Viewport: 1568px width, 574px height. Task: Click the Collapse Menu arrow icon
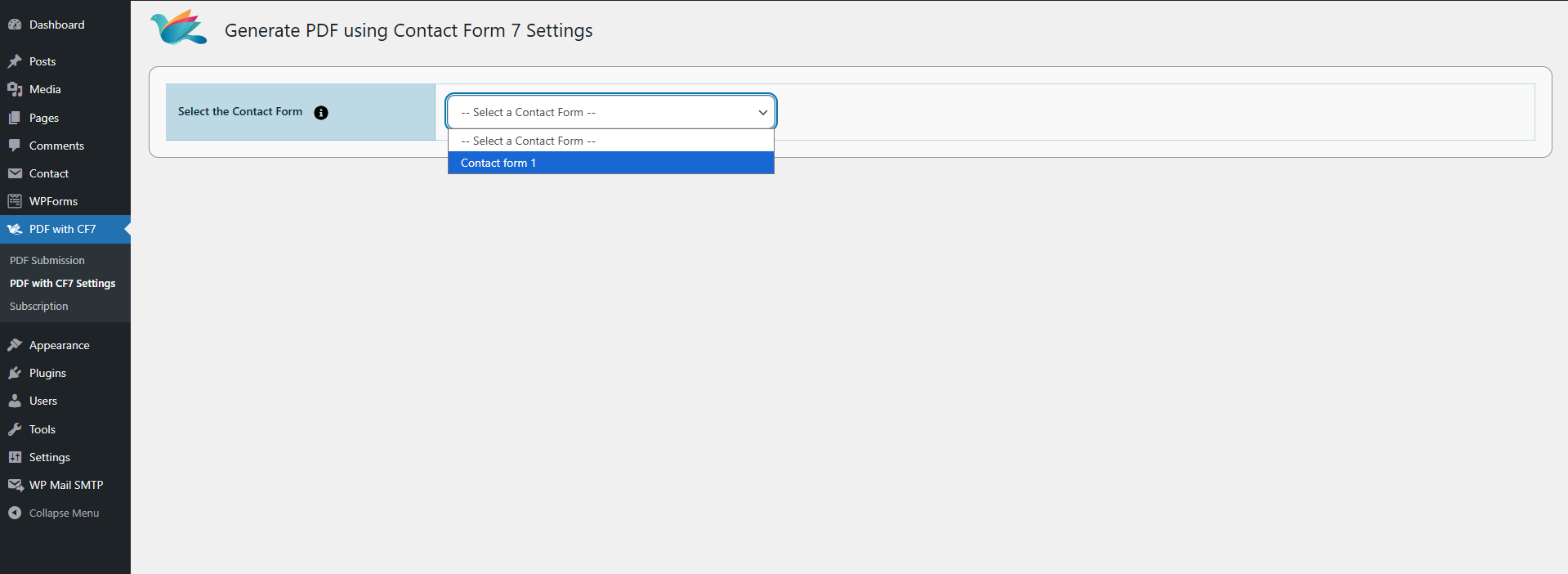(x=15, y=513)
